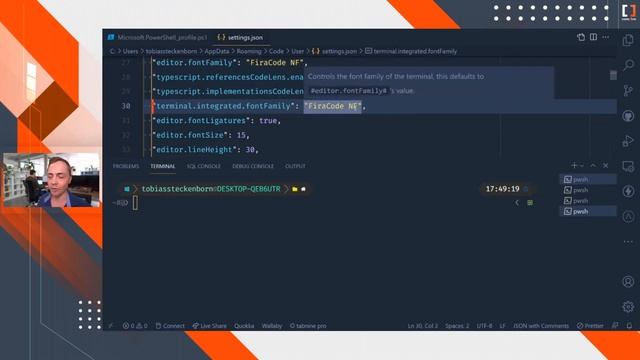Expand the AppData breadcrumb segment

point(217,51)
